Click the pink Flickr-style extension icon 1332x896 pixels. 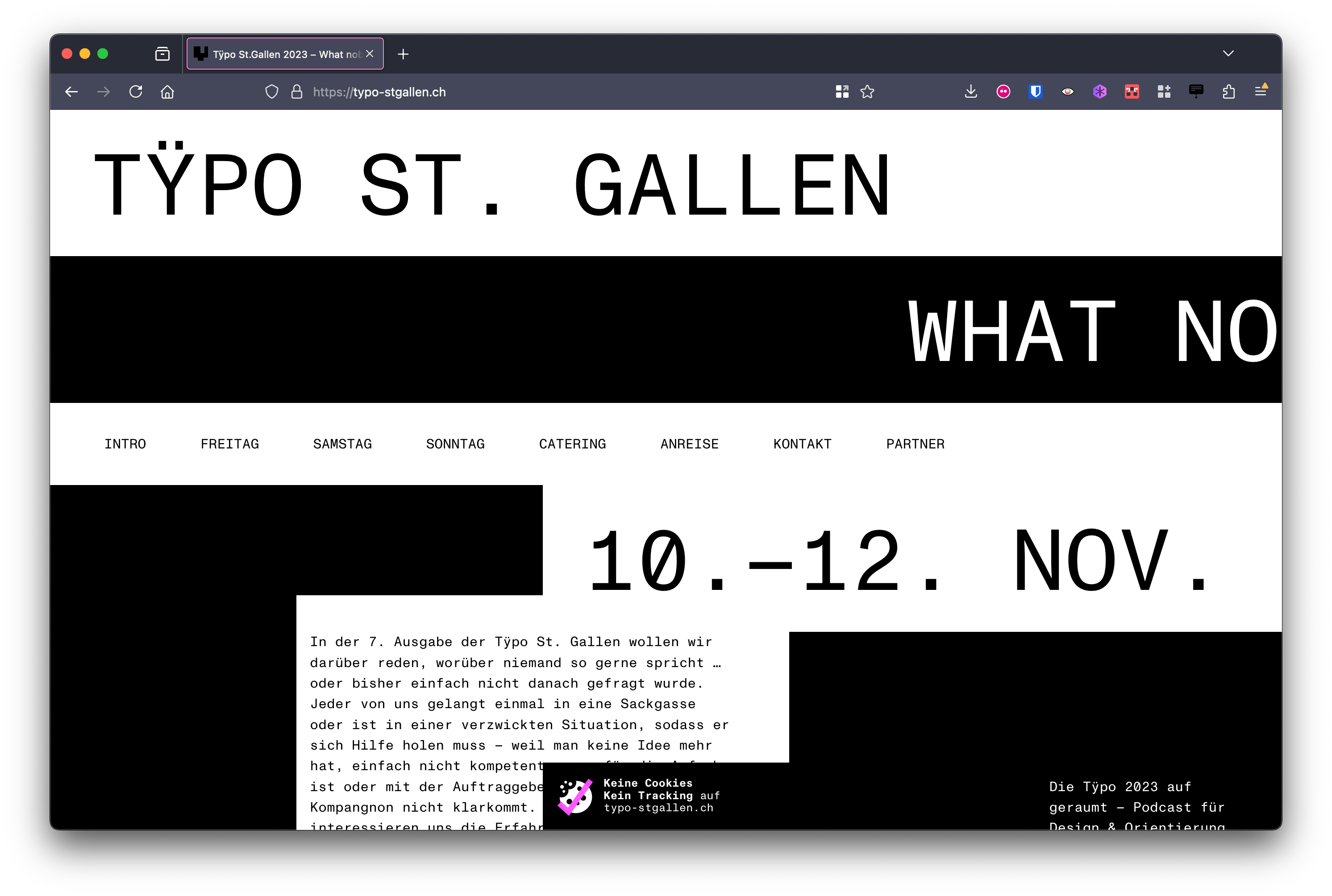pos(1003,91)
